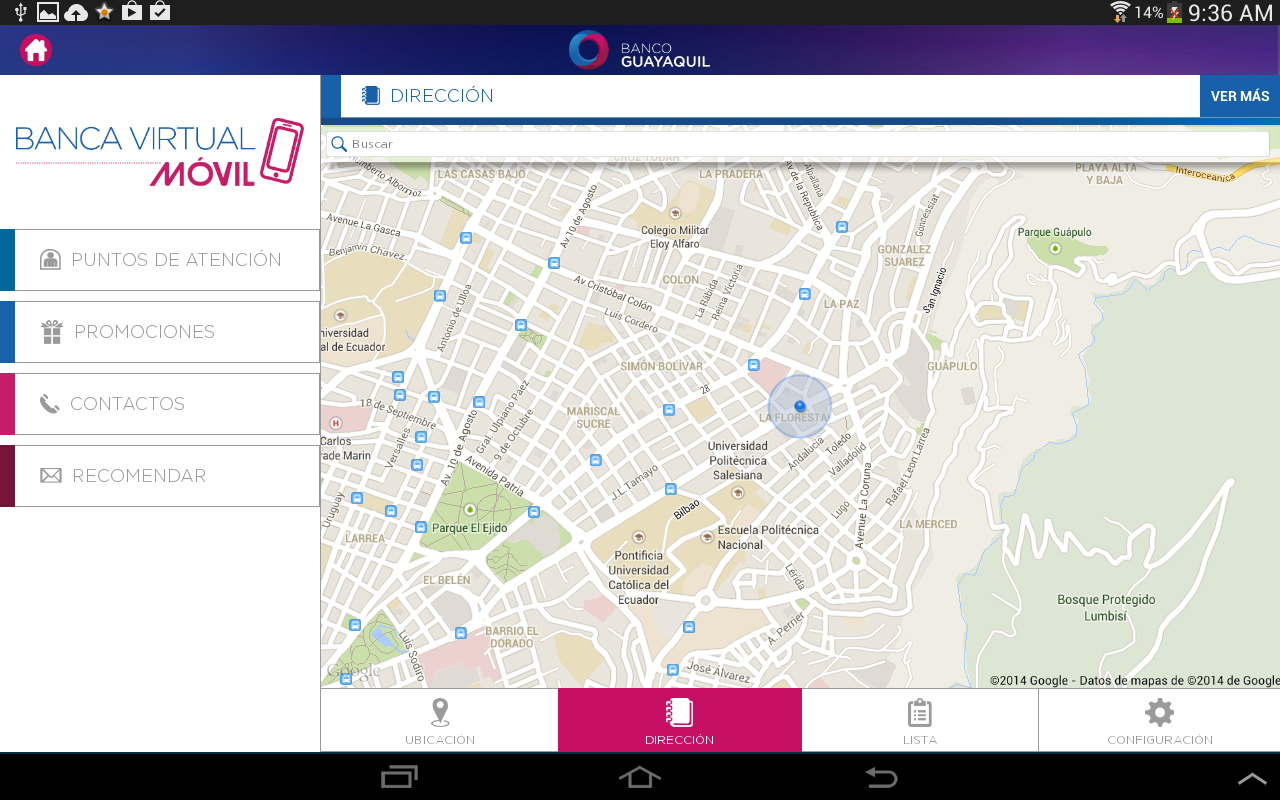Tap the "PLAYA ALTA Y BAJA" map label
The width and height of the screenshot is (1280, 800).
1106,174
